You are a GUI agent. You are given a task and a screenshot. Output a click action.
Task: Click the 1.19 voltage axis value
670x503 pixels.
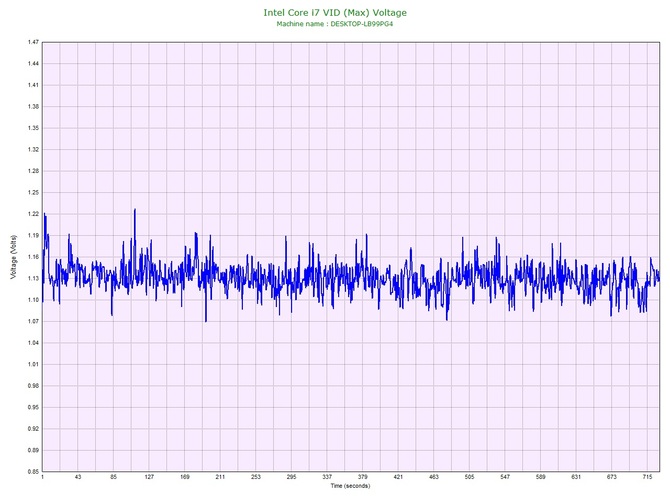click(x=33, y=235)
